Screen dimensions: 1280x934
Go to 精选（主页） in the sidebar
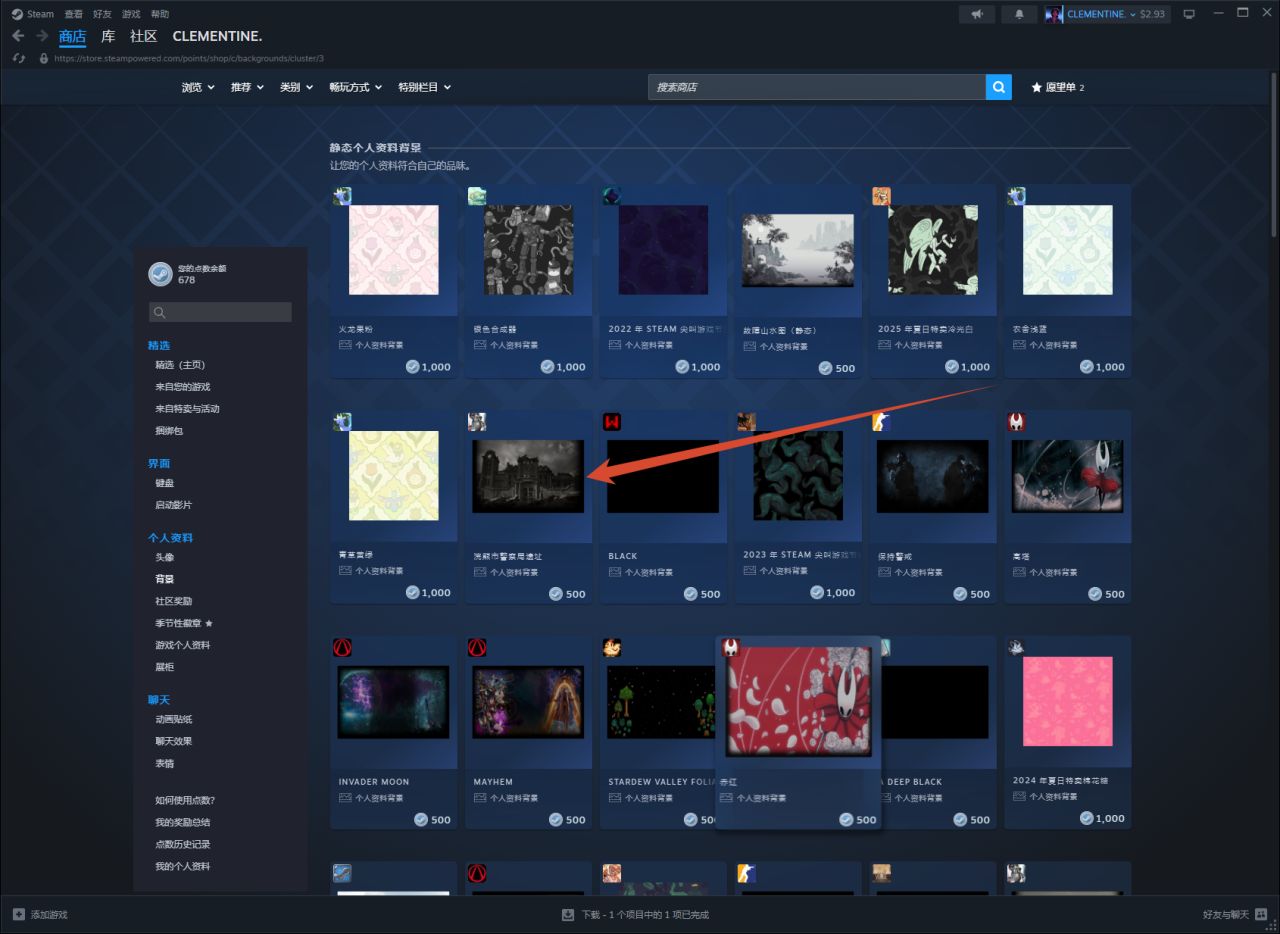point(180,365)
